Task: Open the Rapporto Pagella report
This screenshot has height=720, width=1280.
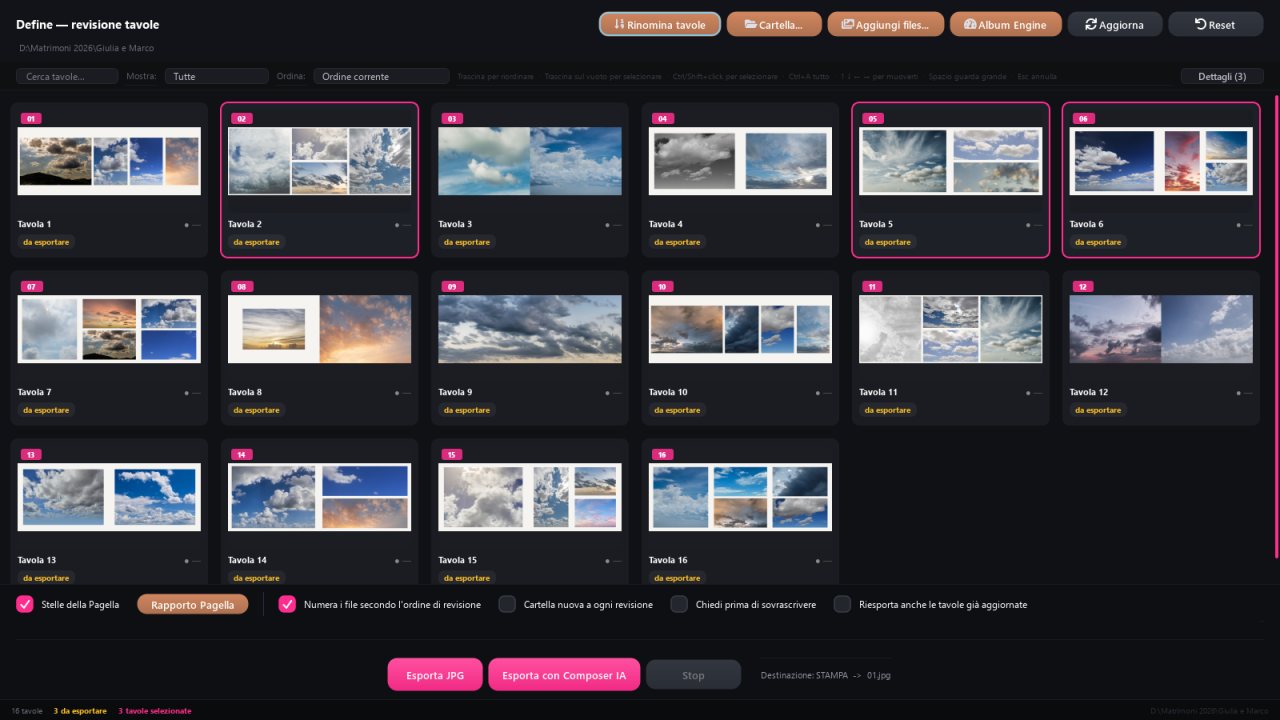Action: coord(193,604)
